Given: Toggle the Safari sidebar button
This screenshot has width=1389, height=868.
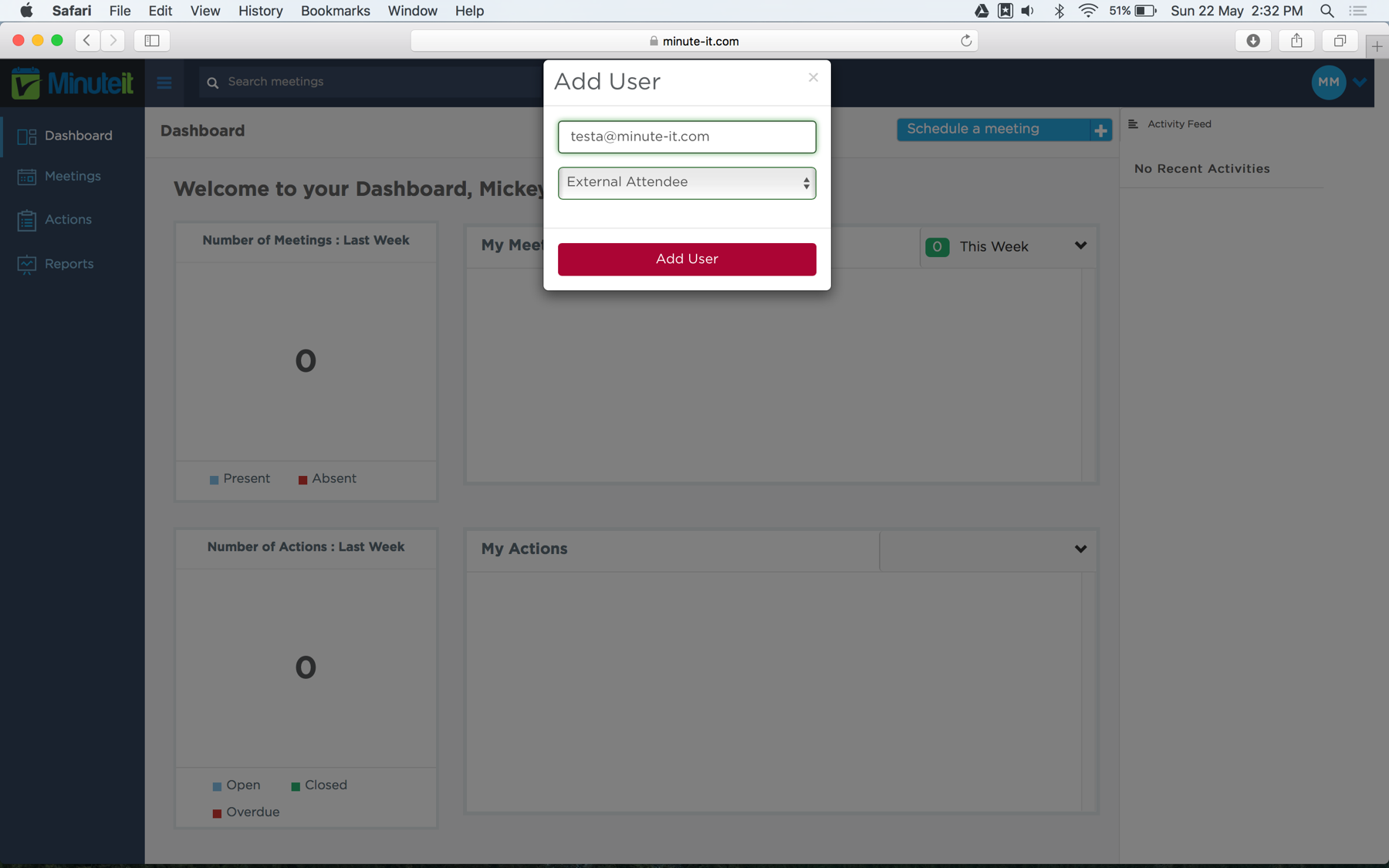Looking at the screenshot, I should point(152,40).
